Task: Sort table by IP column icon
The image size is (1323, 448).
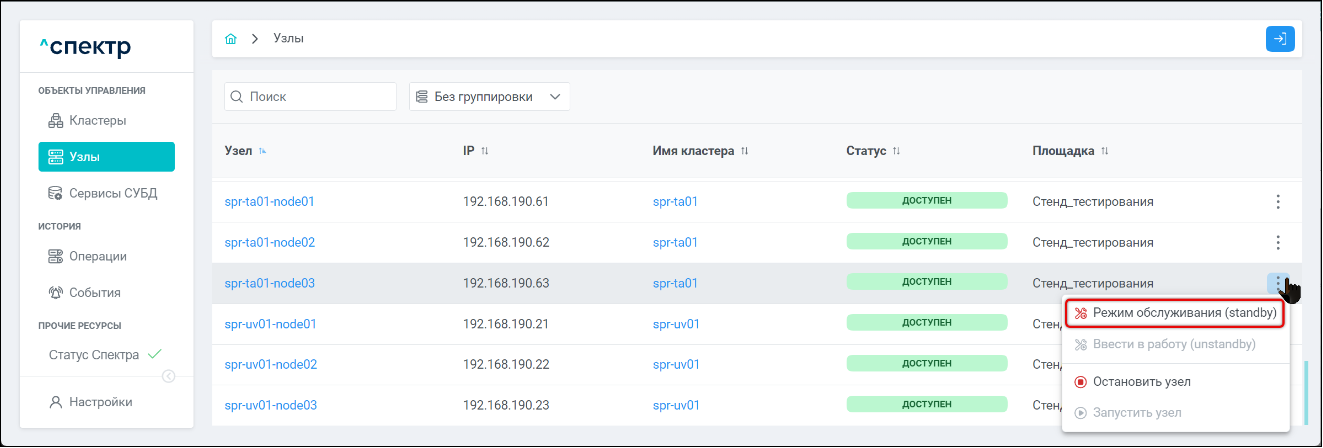Action: [485, 151]
